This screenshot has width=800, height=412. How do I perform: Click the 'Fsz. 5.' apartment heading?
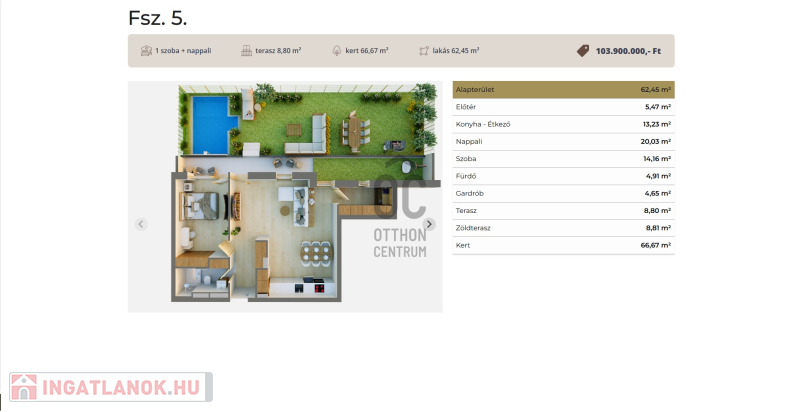pyautogui.click(x=157, y=18)
